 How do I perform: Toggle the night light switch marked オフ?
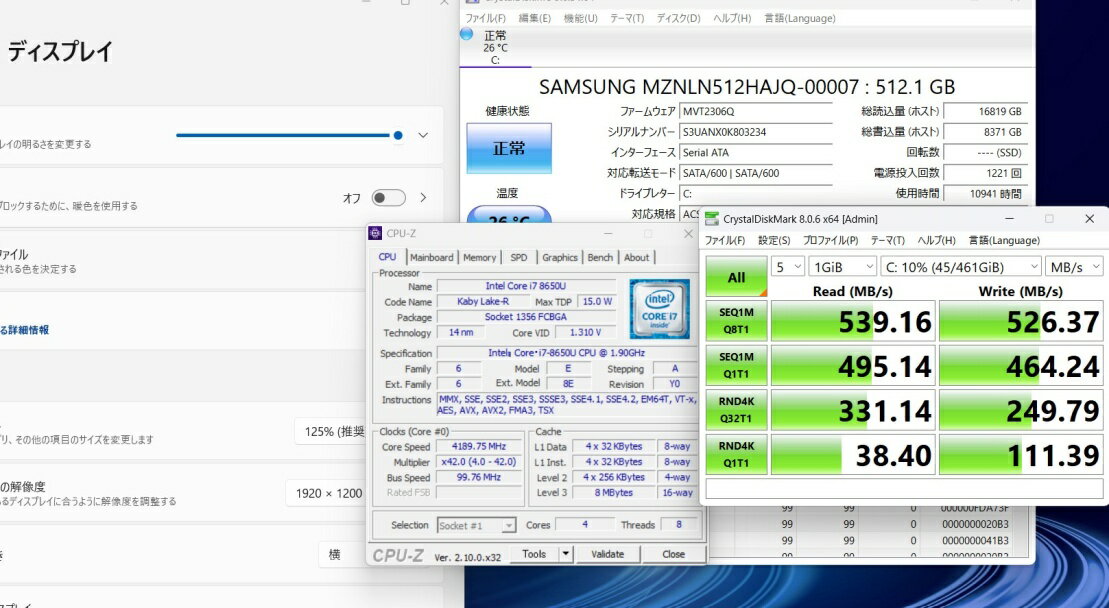388,198
